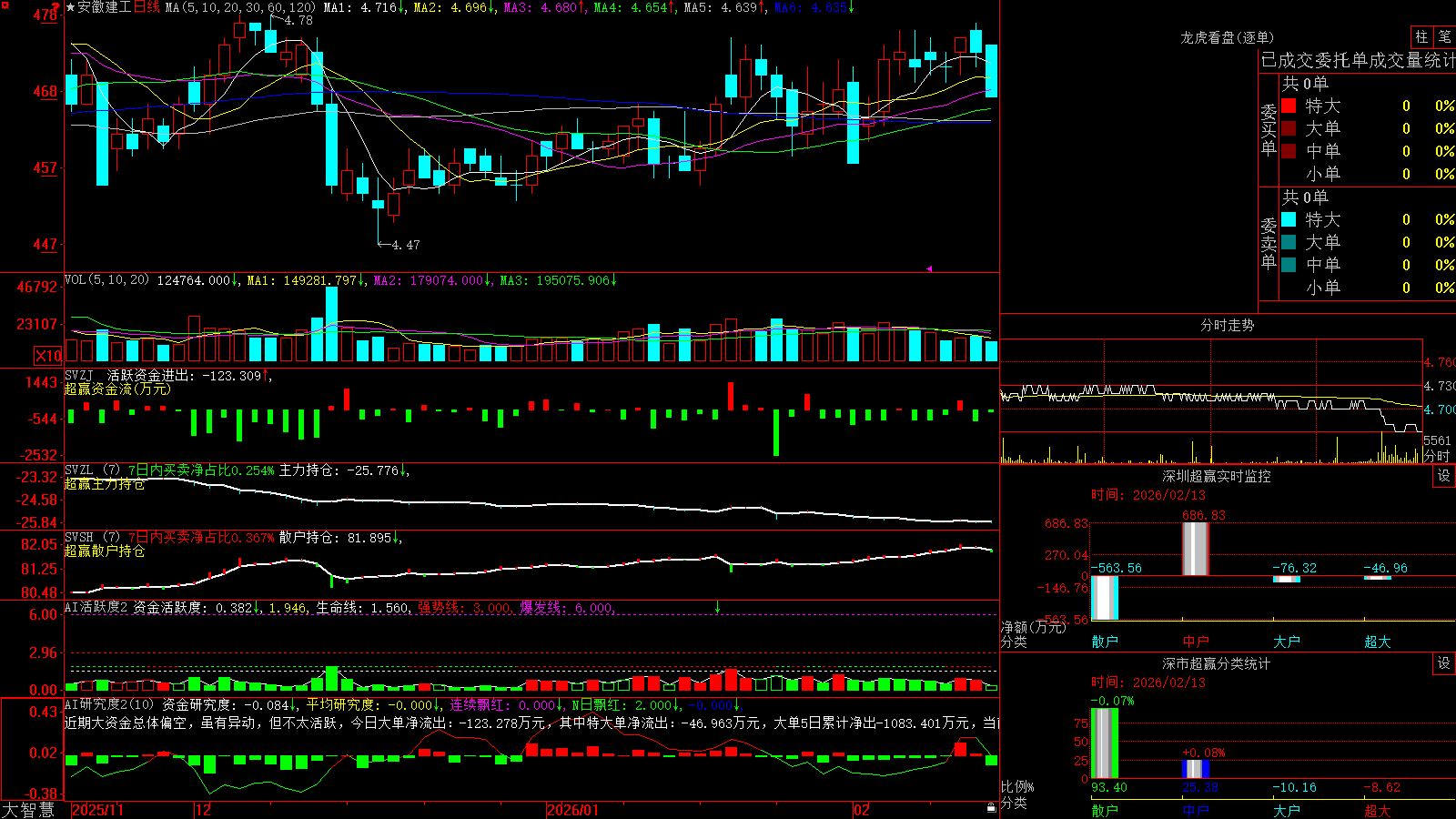Viewport: 1456px width, 819px height.
Task: Click the 4.78 high price annotation
Action: tap(298, 20)
